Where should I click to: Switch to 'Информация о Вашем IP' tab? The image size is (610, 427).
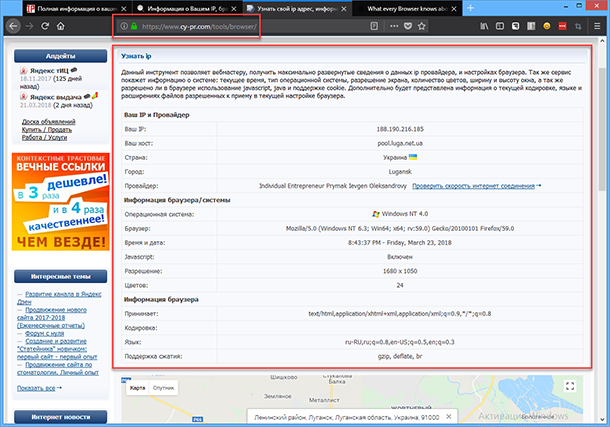[188, 9]
